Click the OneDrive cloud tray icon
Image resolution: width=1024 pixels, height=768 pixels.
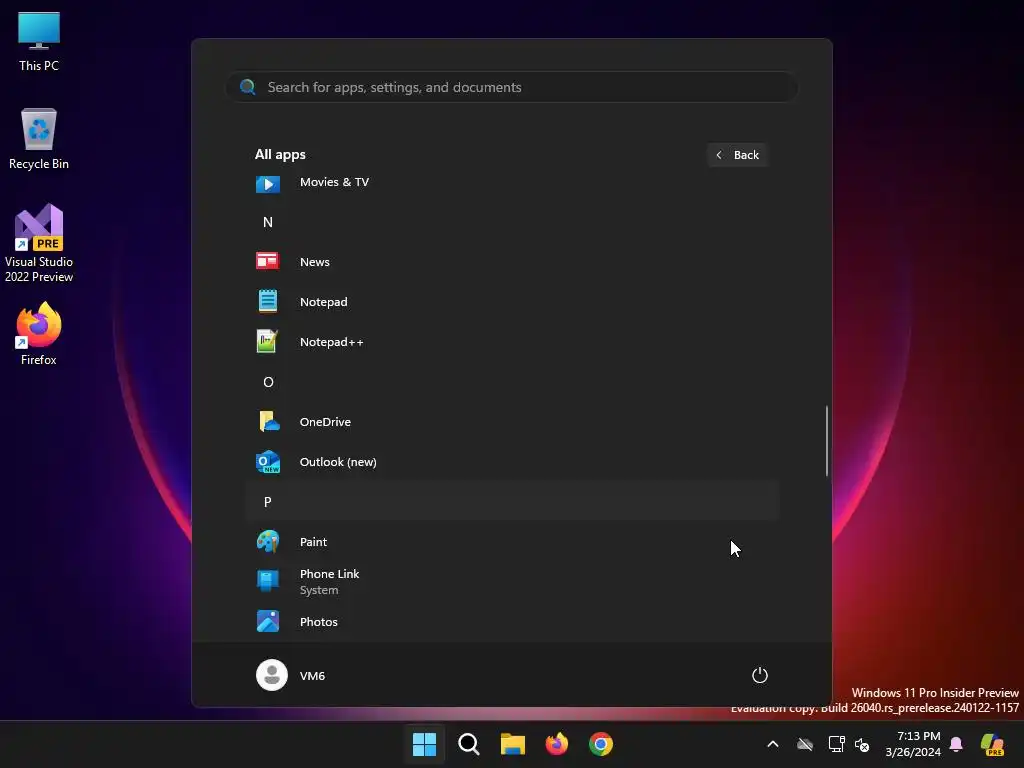point(805,744)
